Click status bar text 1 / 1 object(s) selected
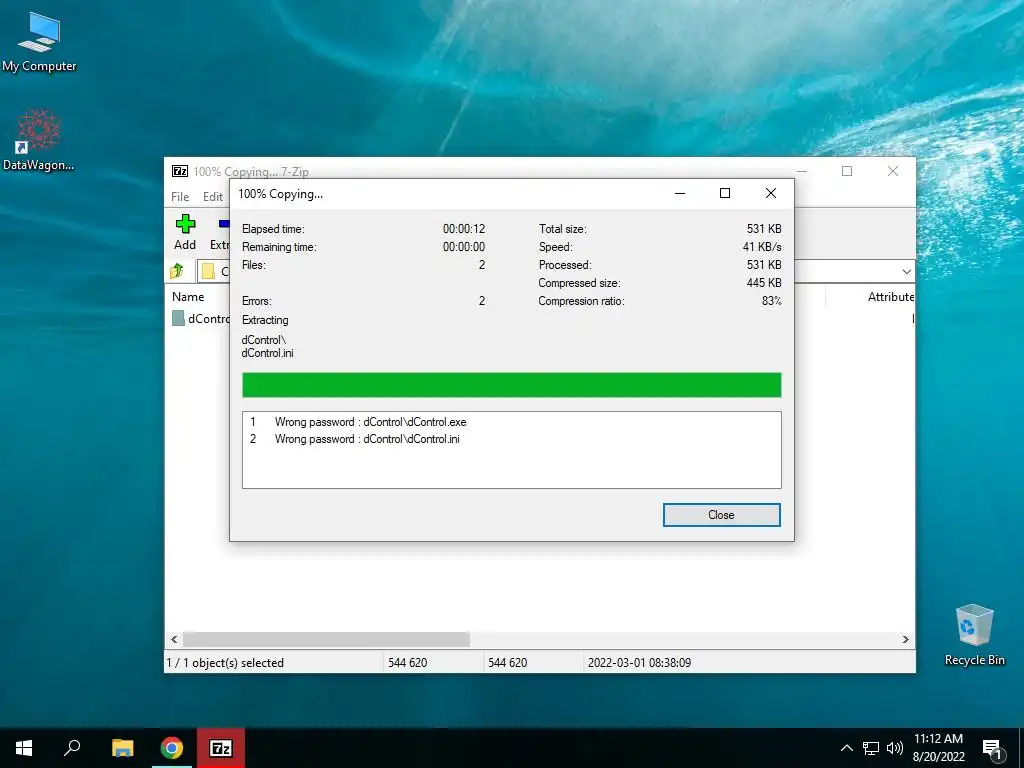 (x=225, y=663)
